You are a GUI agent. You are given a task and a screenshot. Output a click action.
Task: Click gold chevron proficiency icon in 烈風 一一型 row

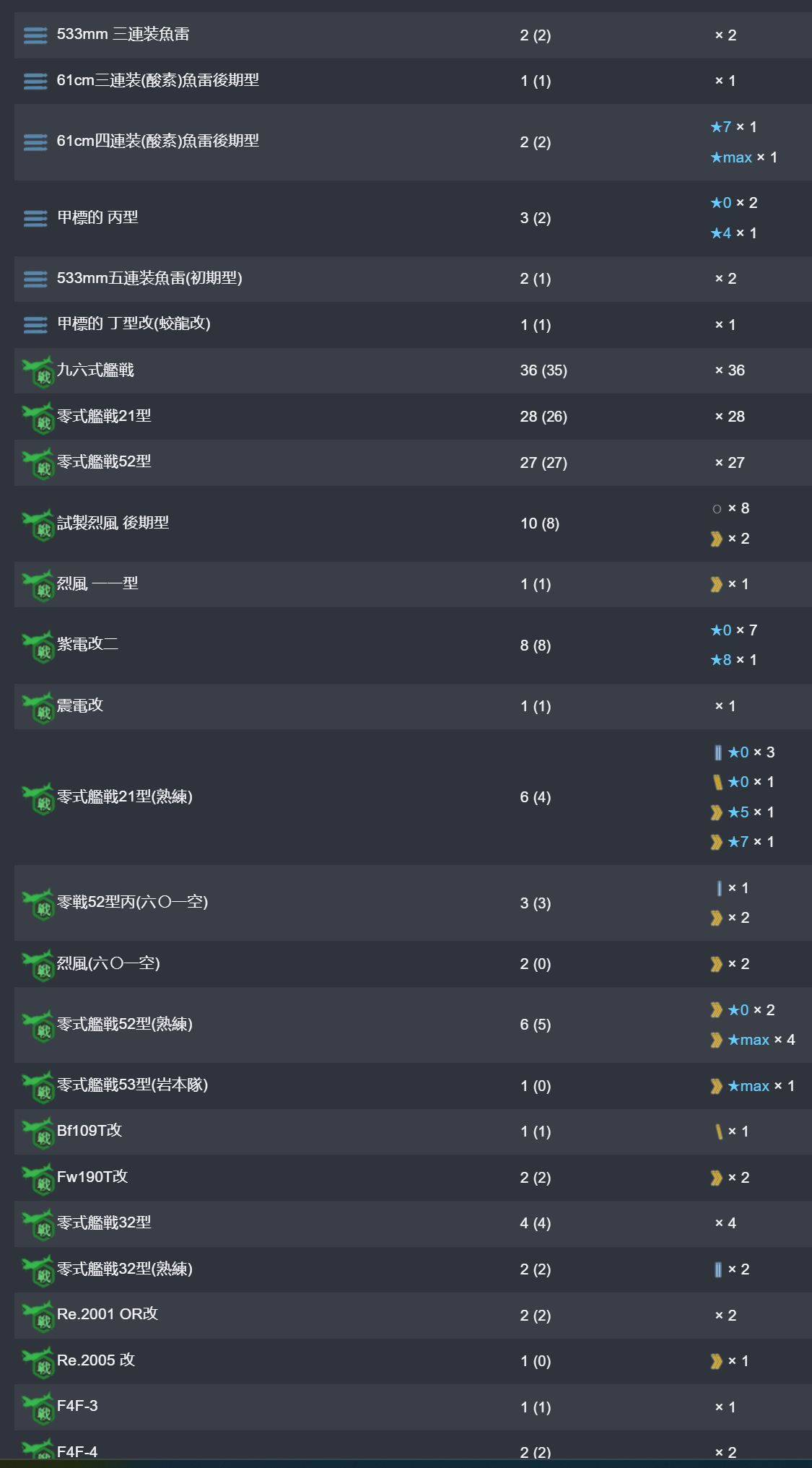click(716, 584)
